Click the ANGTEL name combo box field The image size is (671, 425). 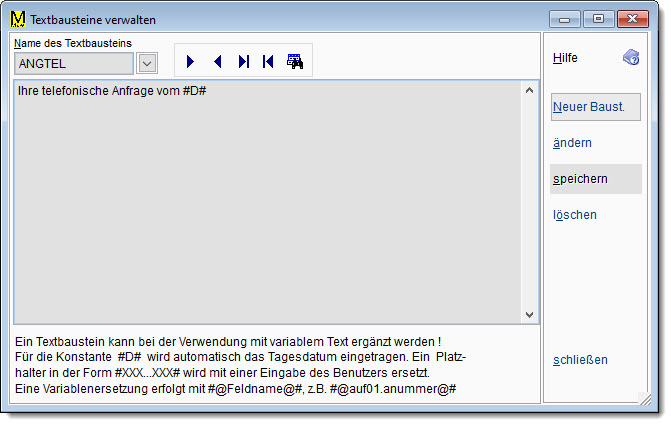(x=73, y=64)
